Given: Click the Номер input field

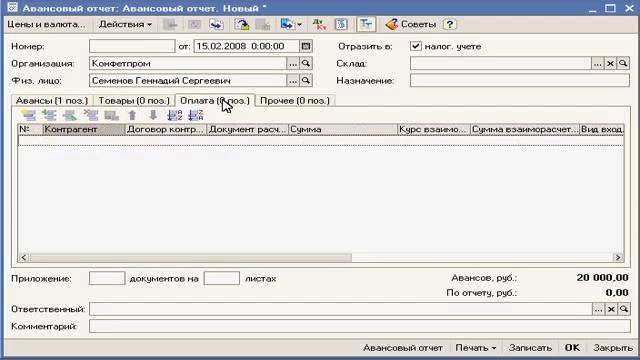Looking at the screenshot, I should point(132,46).
